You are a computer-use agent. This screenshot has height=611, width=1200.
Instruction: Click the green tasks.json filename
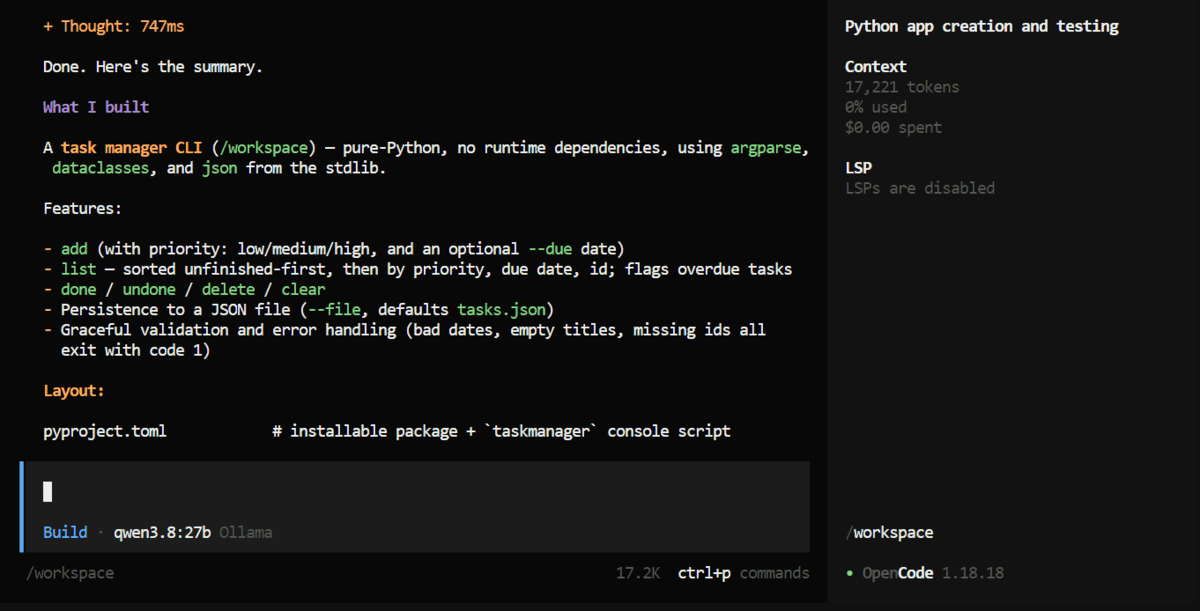[x=501, y=309]
